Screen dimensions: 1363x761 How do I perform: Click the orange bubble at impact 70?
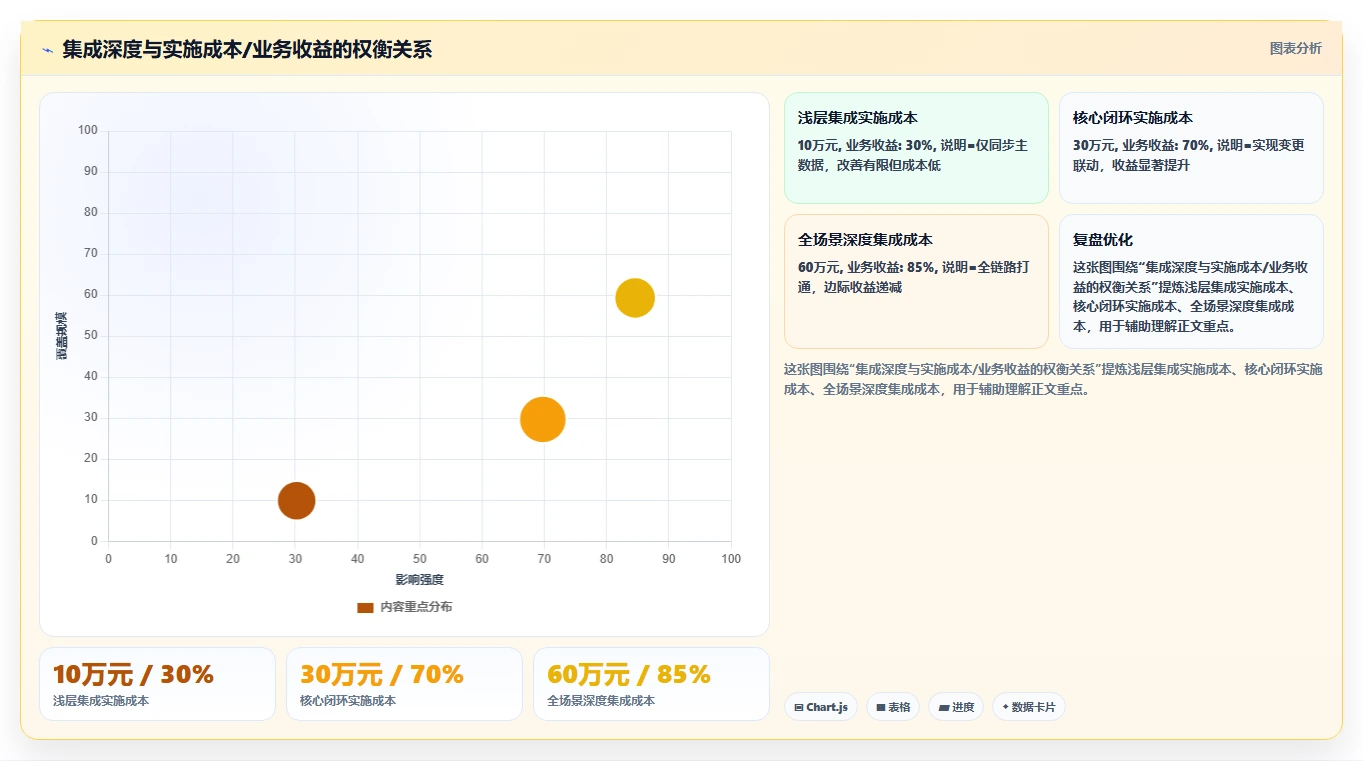coord(543,419)
